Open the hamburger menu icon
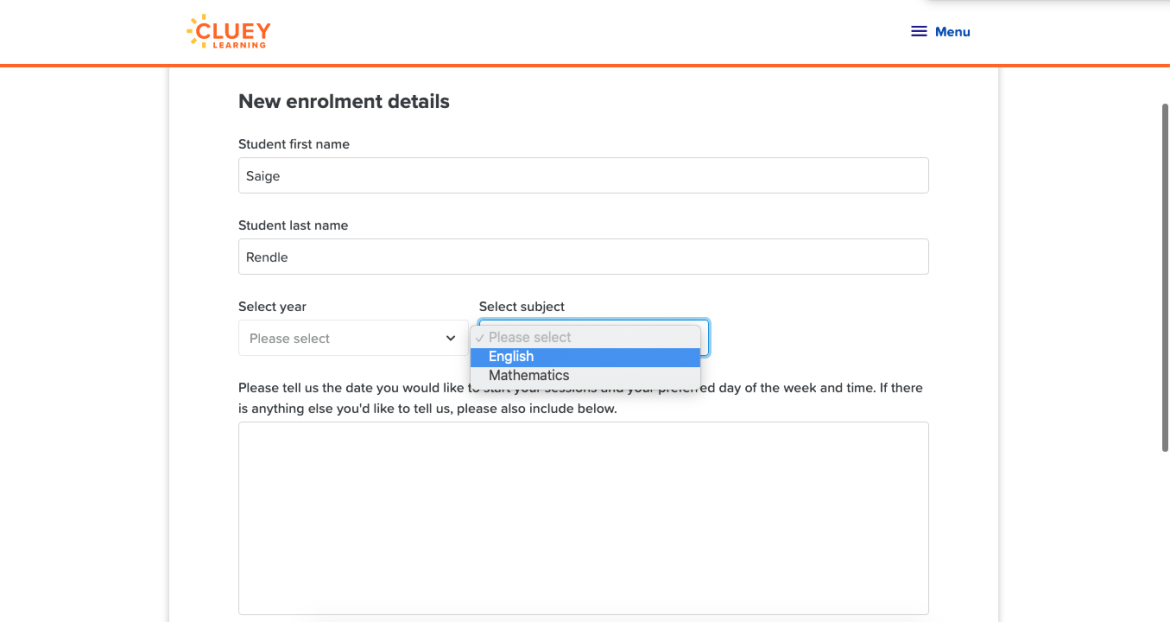1170x622 pixels. (x=919, y=32)
